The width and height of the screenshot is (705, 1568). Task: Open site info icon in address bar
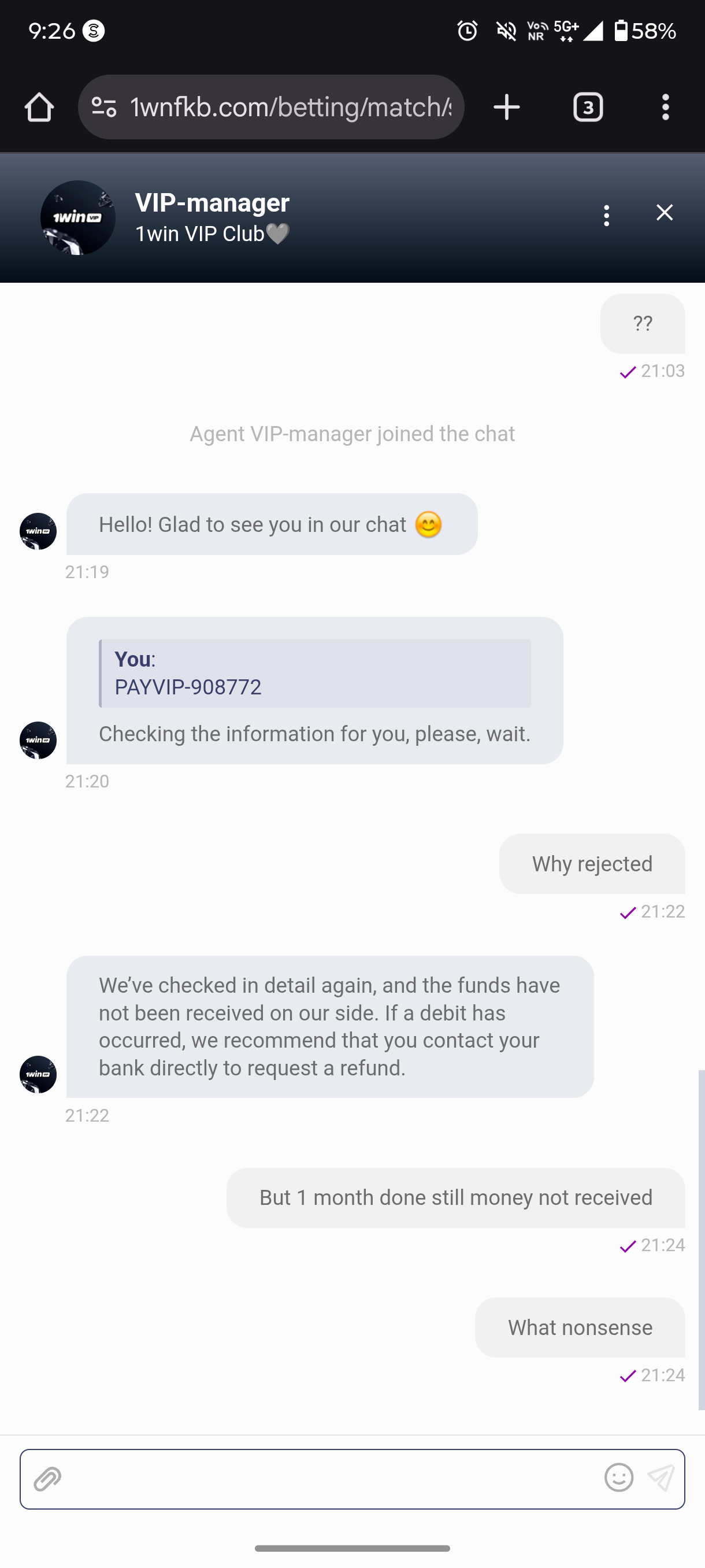(x=104, y=108)
